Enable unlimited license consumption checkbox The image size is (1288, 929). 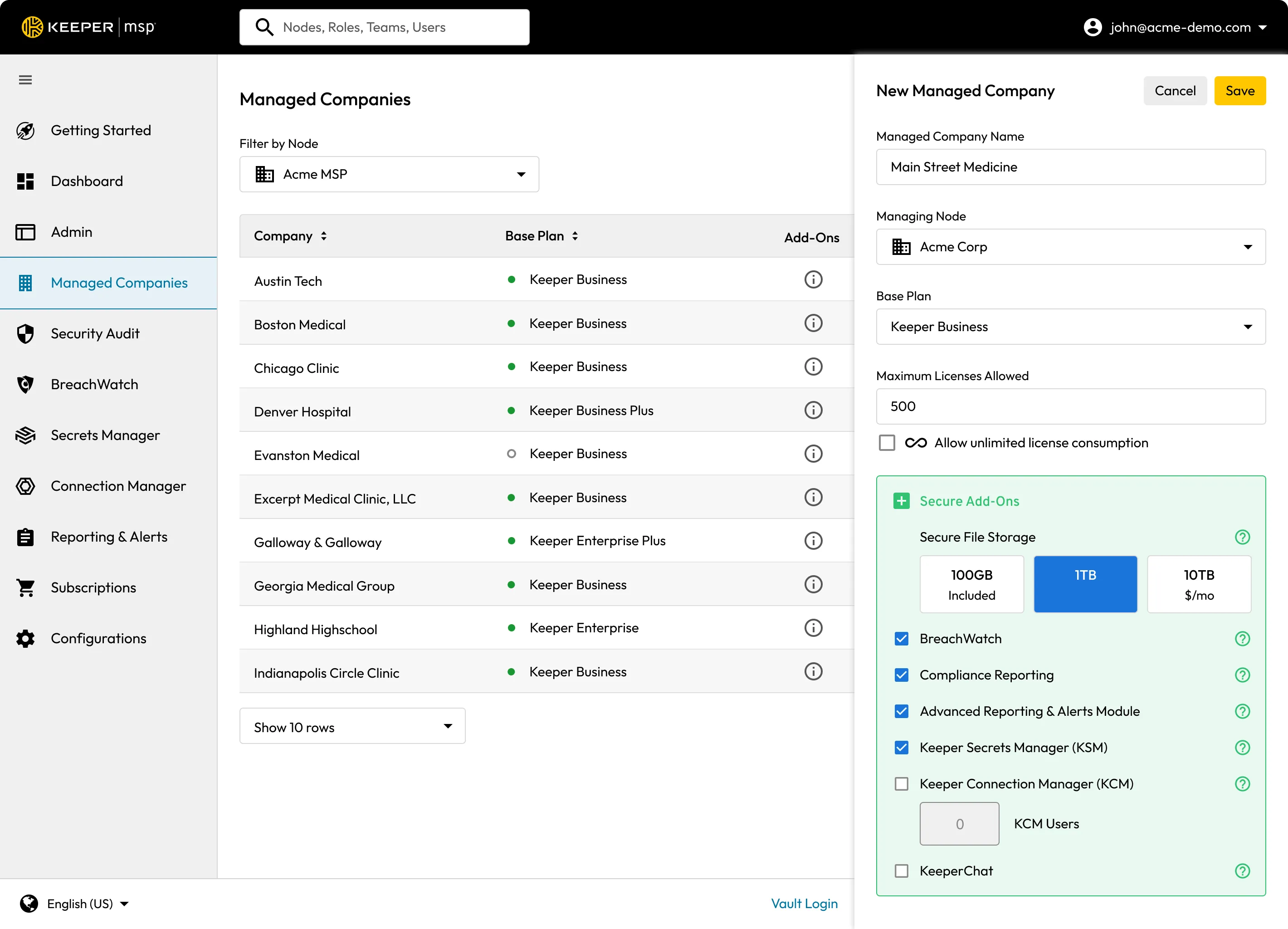tap(887, 443)
